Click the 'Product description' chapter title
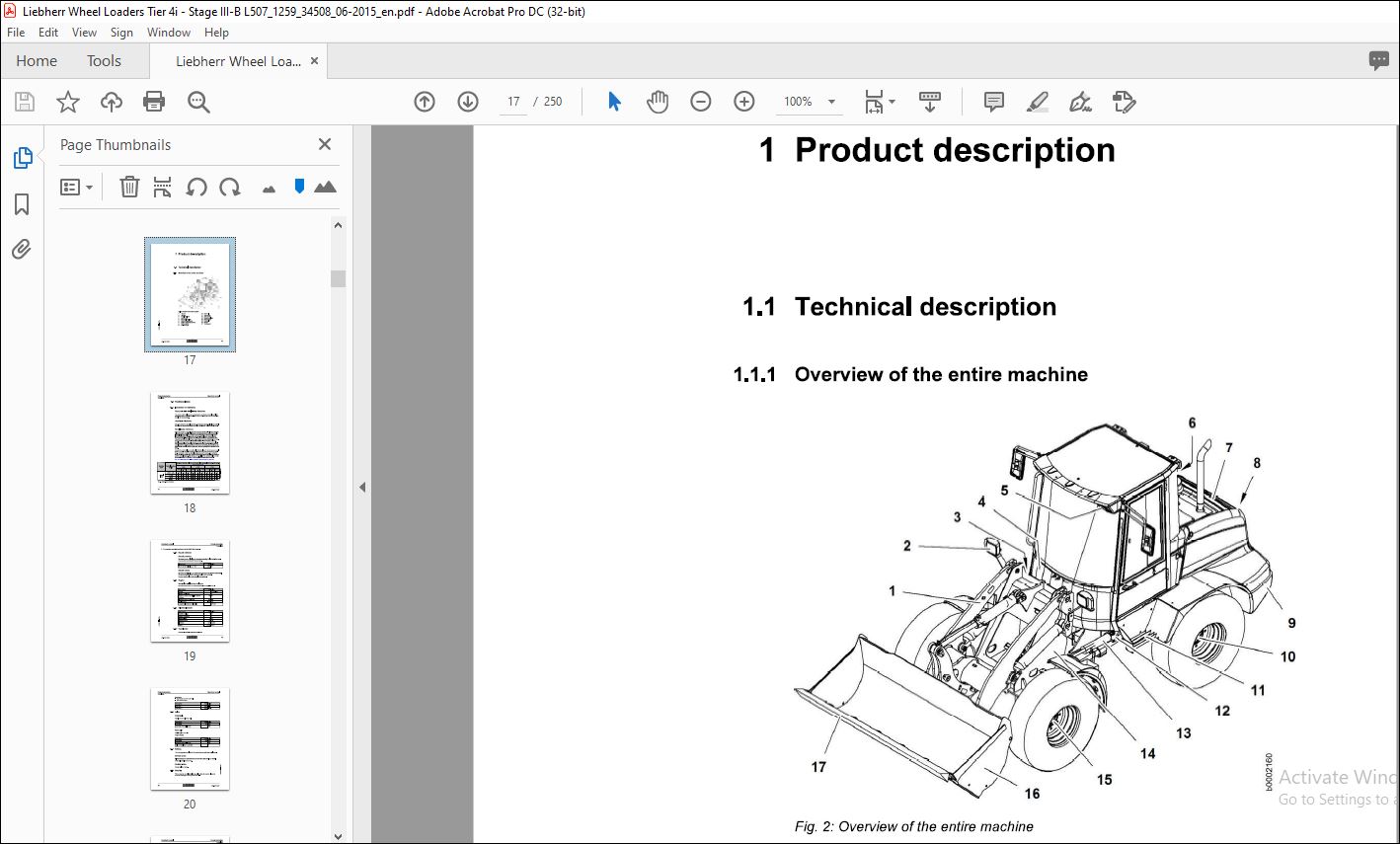This screenshot has height=844, width=1400. (955, 150)
